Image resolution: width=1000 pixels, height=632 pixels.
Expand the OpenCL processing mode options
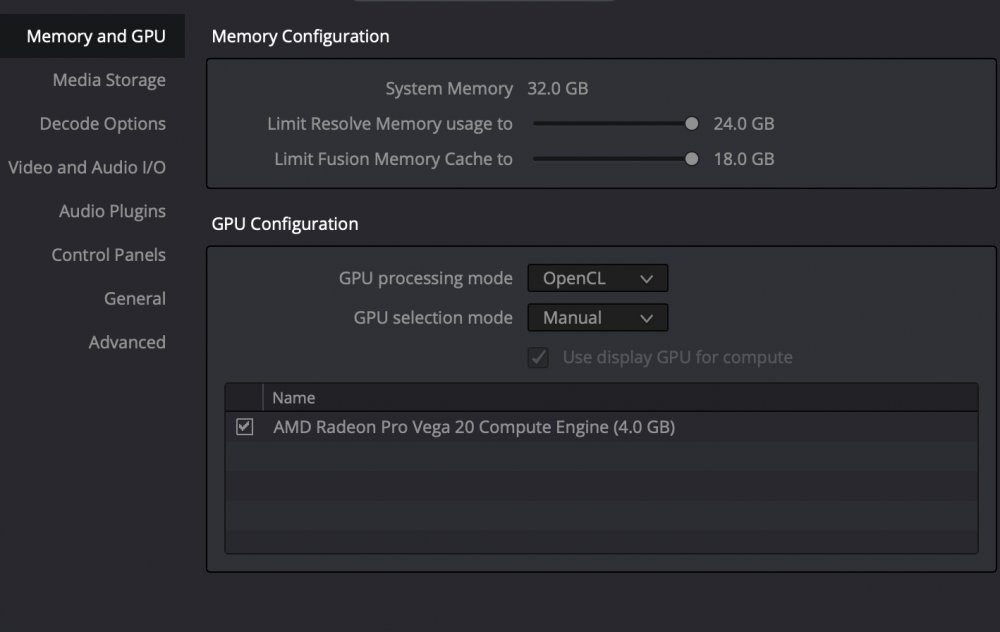[x=597, y=278]
